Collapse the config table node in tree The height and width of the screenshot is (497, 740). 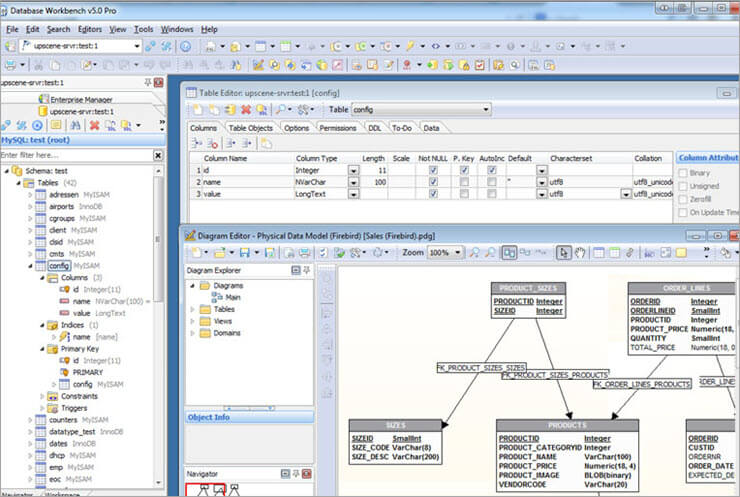30,266
